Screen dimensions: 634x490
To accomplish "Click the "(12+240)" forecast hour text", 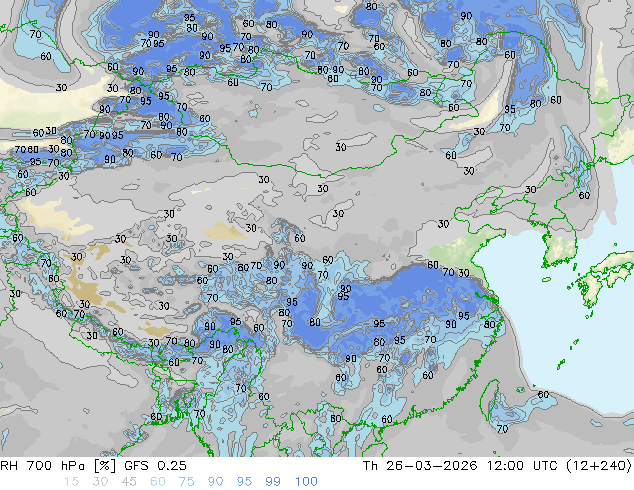I will click(x=599, y=466).
